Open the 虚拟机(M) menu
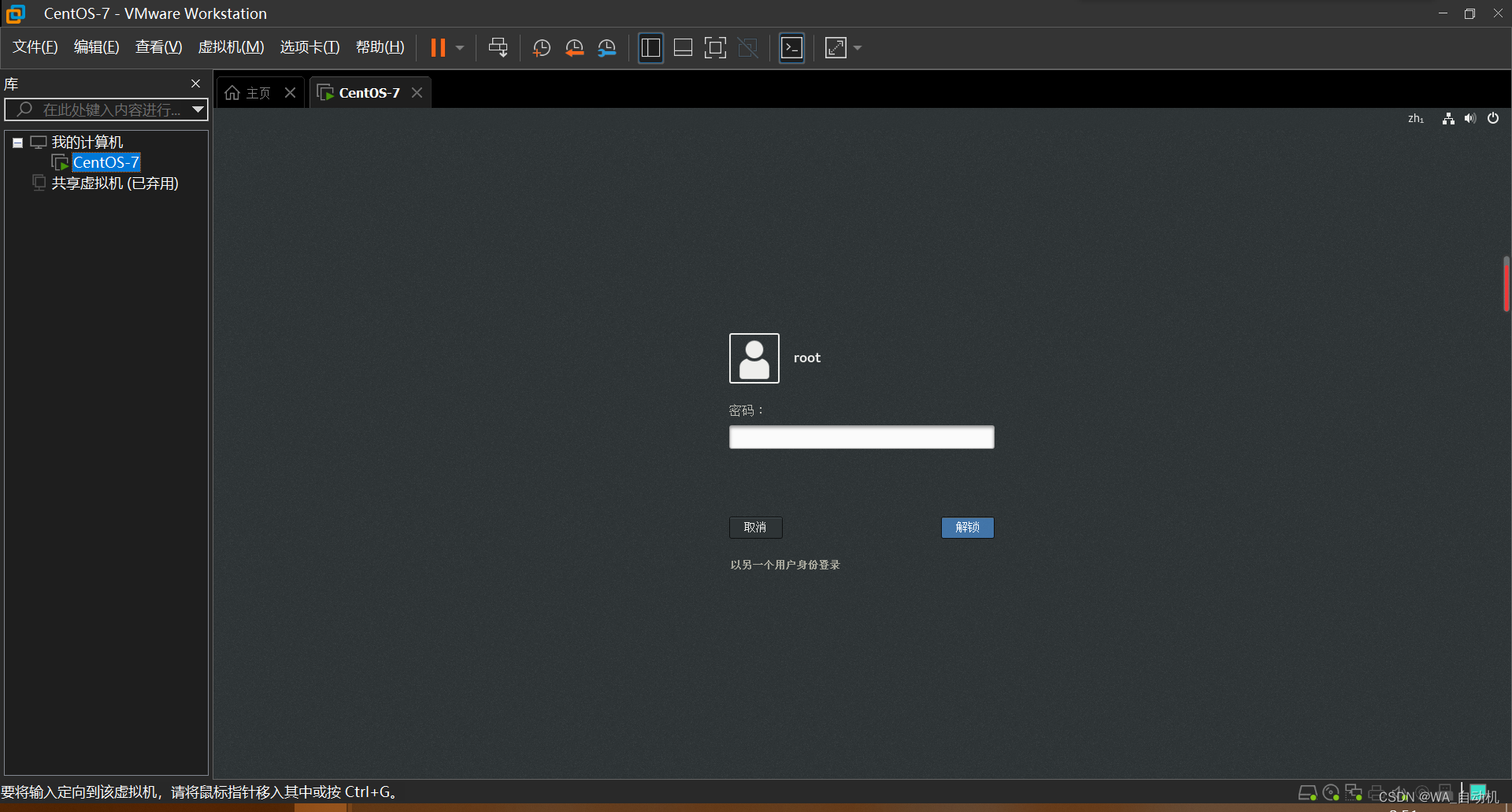1512x812 pixels. click(x=231, y=47)
